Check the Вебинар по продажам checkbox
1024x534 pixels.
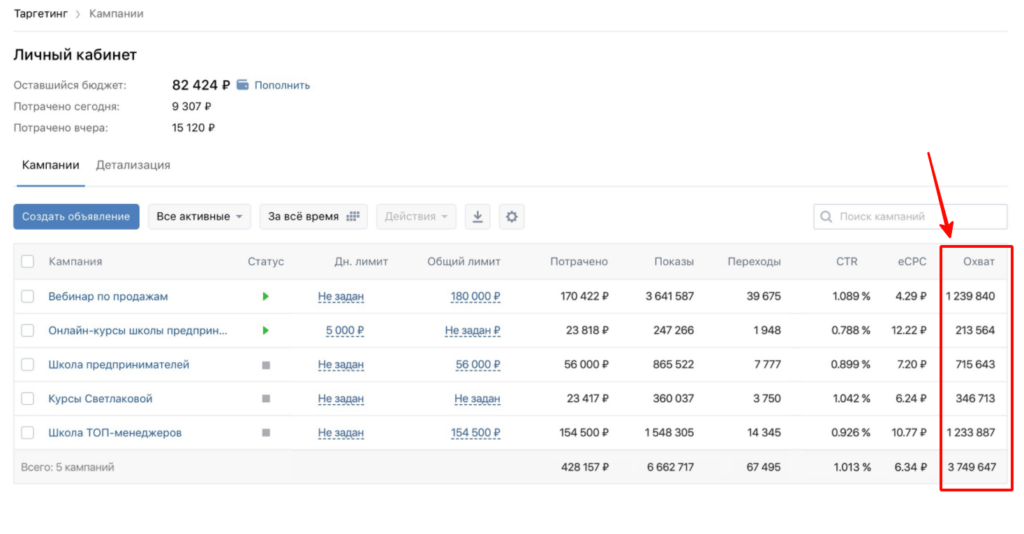coord(27,297)
